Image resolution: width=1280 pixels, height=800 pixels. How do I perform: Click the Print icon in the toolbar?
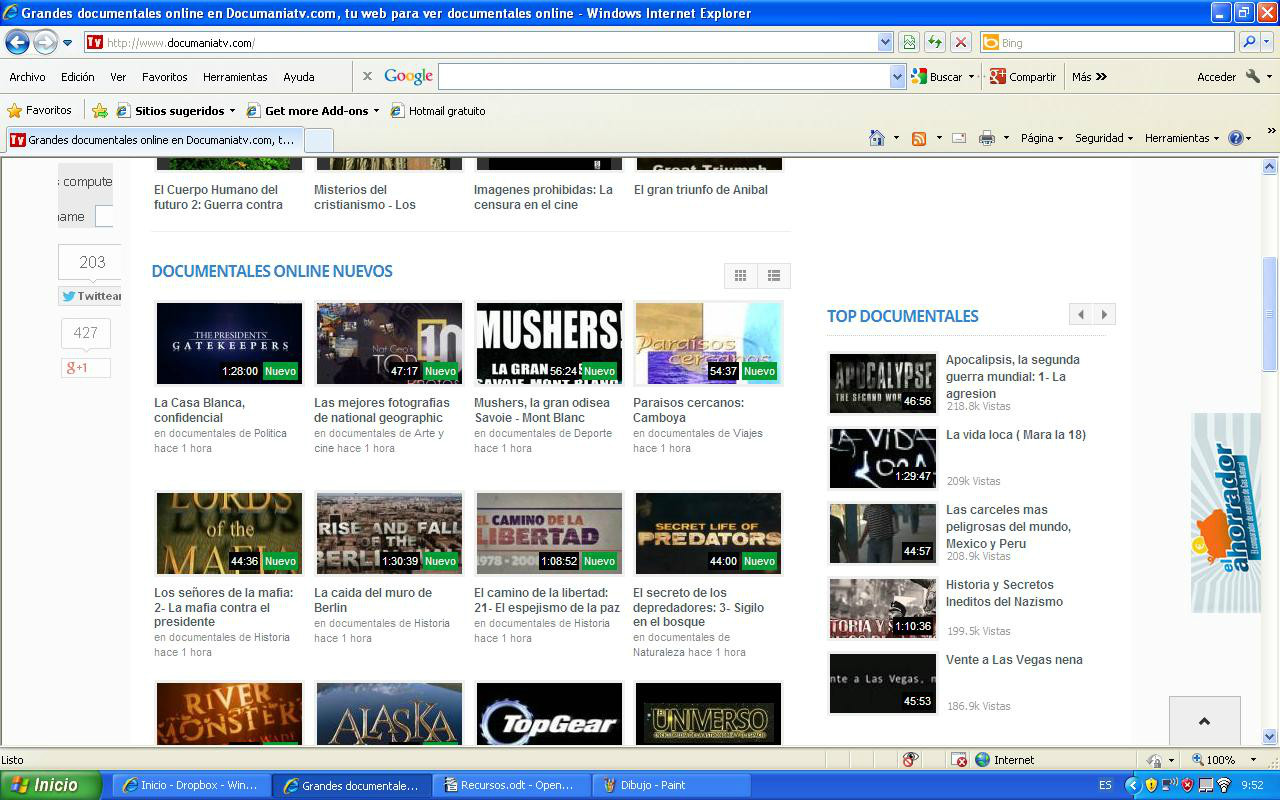987,138
